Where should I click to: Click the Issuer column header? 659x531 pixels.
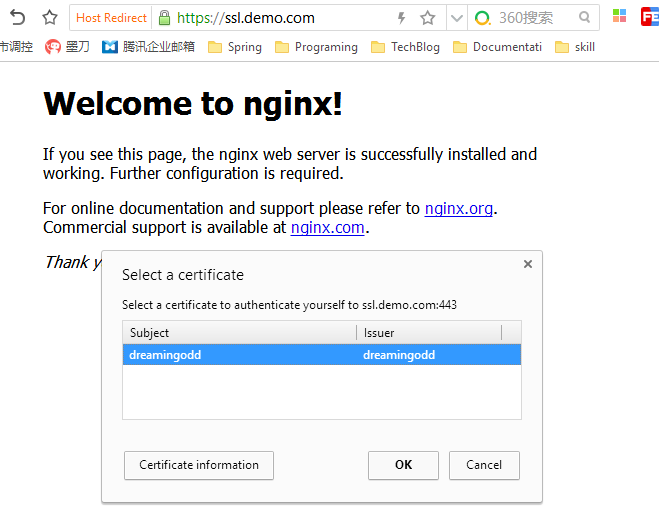point(429,333)
